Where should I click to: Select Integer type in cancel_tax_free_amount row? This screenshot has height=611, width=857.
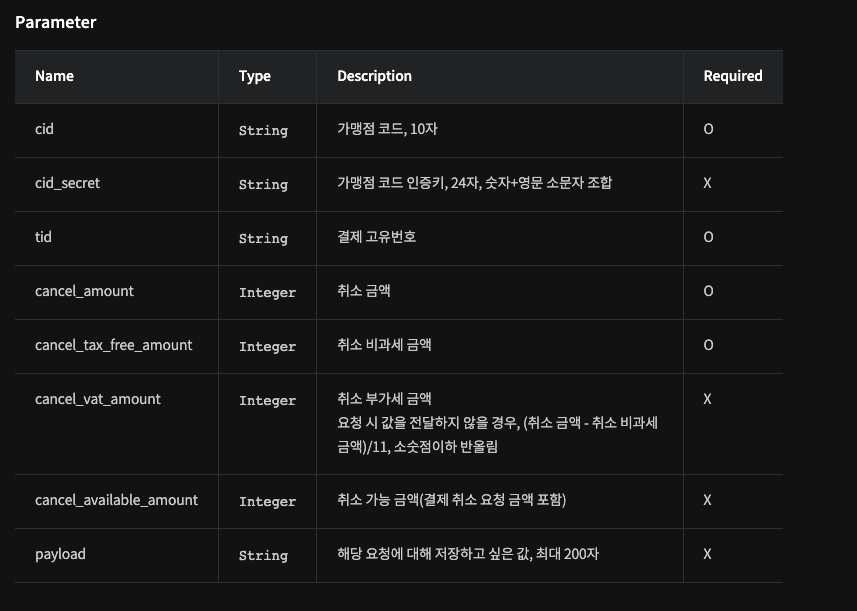point(267,347)
